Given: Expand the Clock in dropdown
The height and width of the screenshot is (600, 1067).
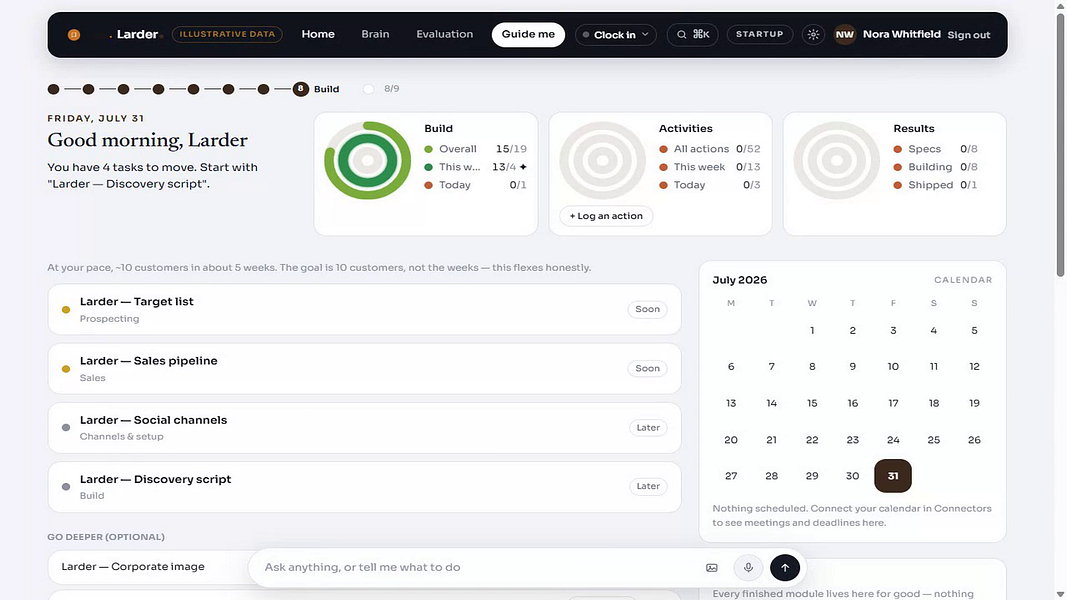Looking at the screenshot, I should pyautogui.click(x=616, y=35).
